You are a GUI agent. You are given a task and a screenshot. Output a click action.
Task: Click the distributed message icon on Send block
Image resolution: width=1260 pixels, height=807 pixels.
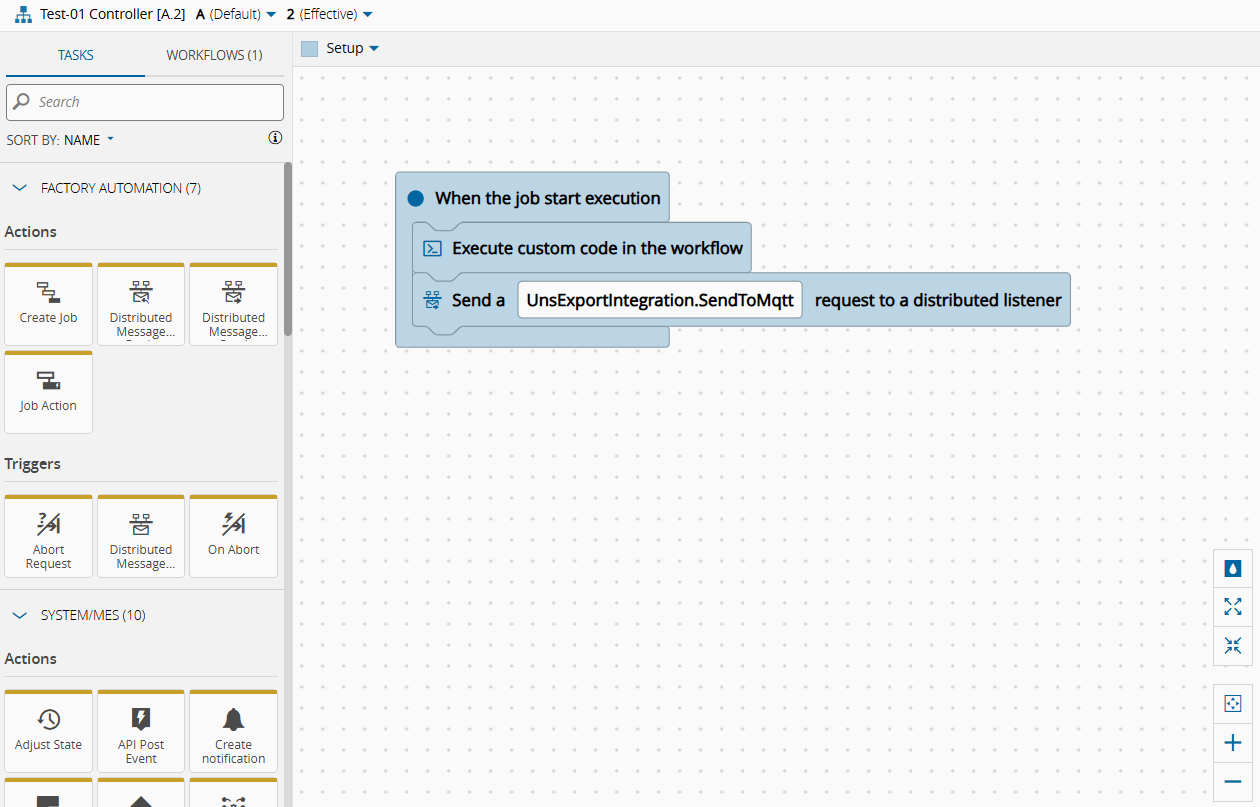tap(433, 299)
